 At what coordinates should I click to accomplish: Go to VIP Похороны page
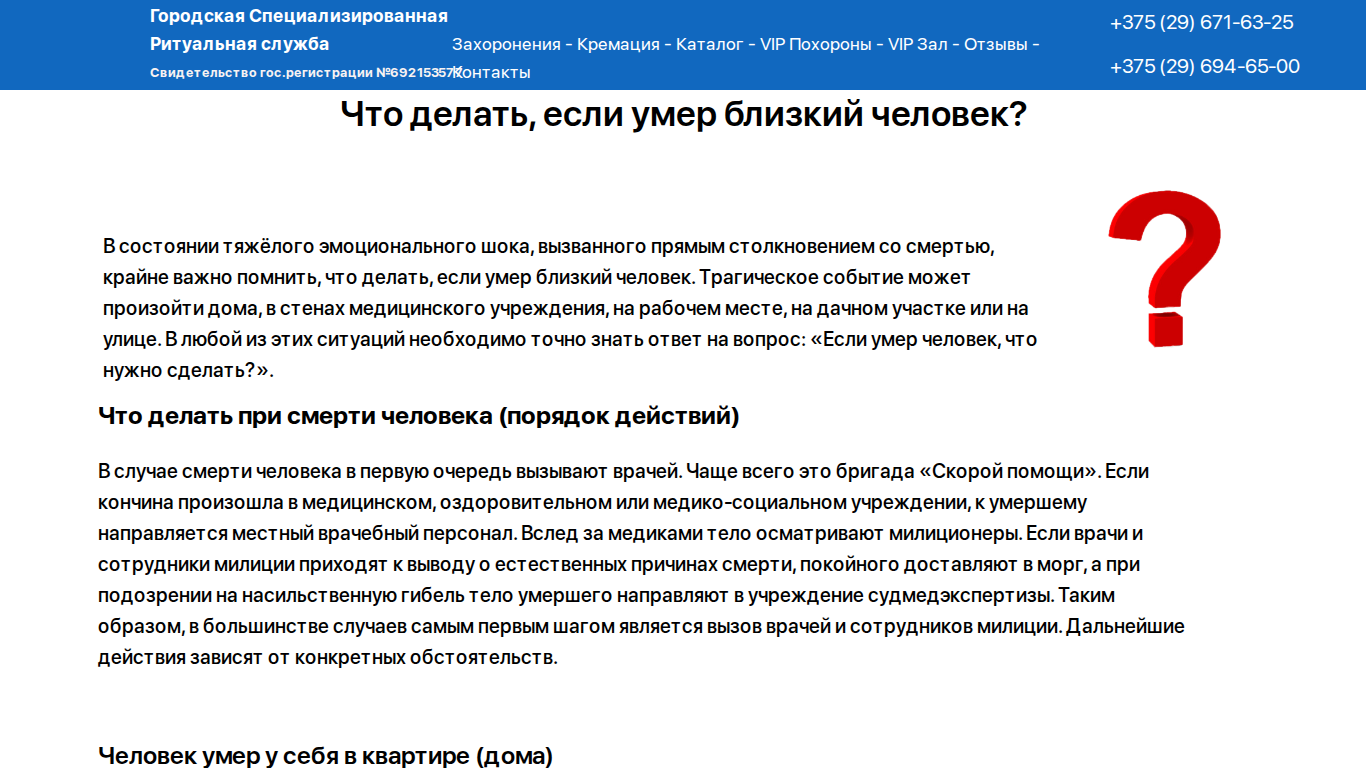click(816, 44)
